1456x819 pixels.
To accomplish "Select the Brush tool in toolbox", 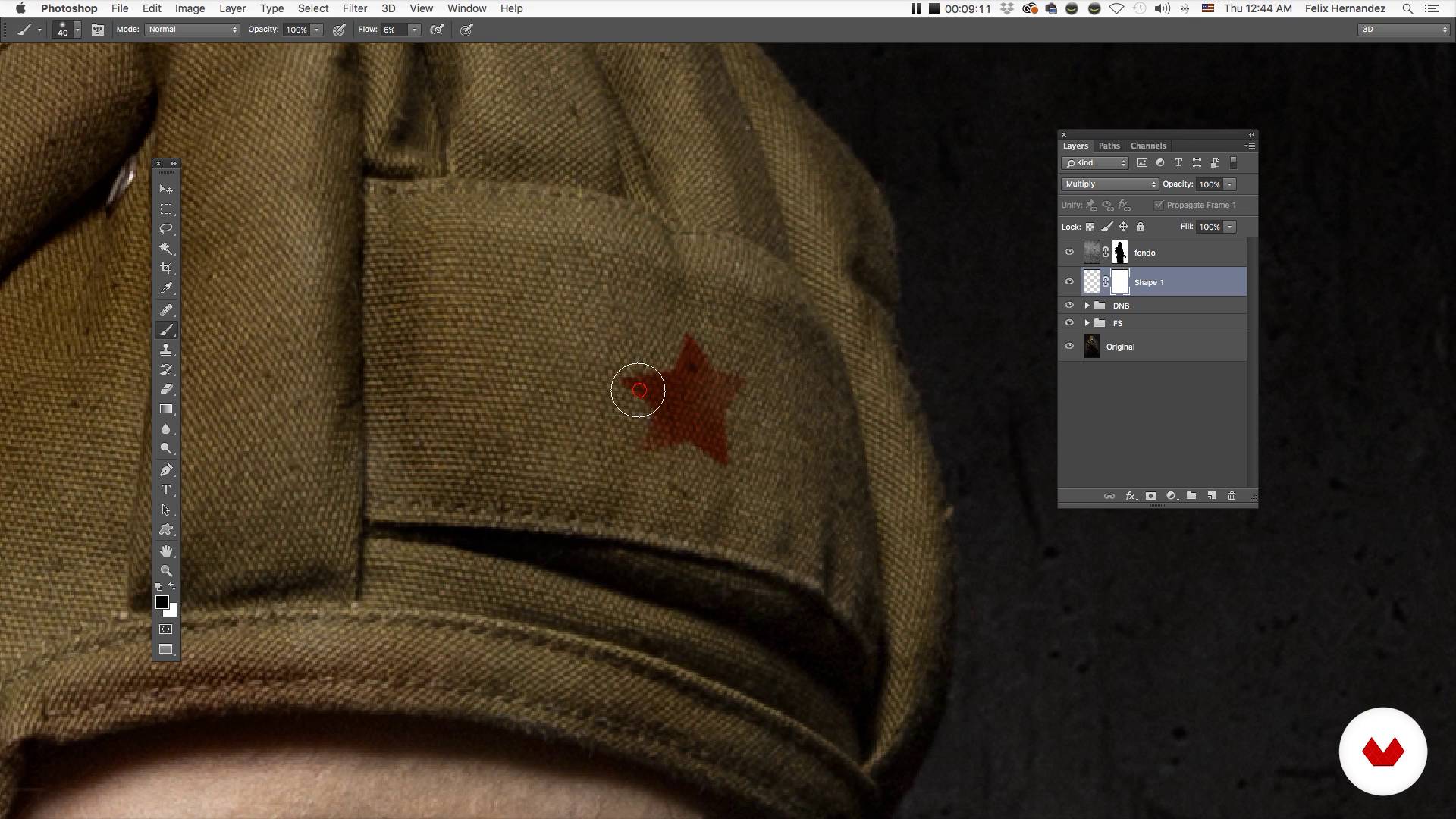I will 166,330.
